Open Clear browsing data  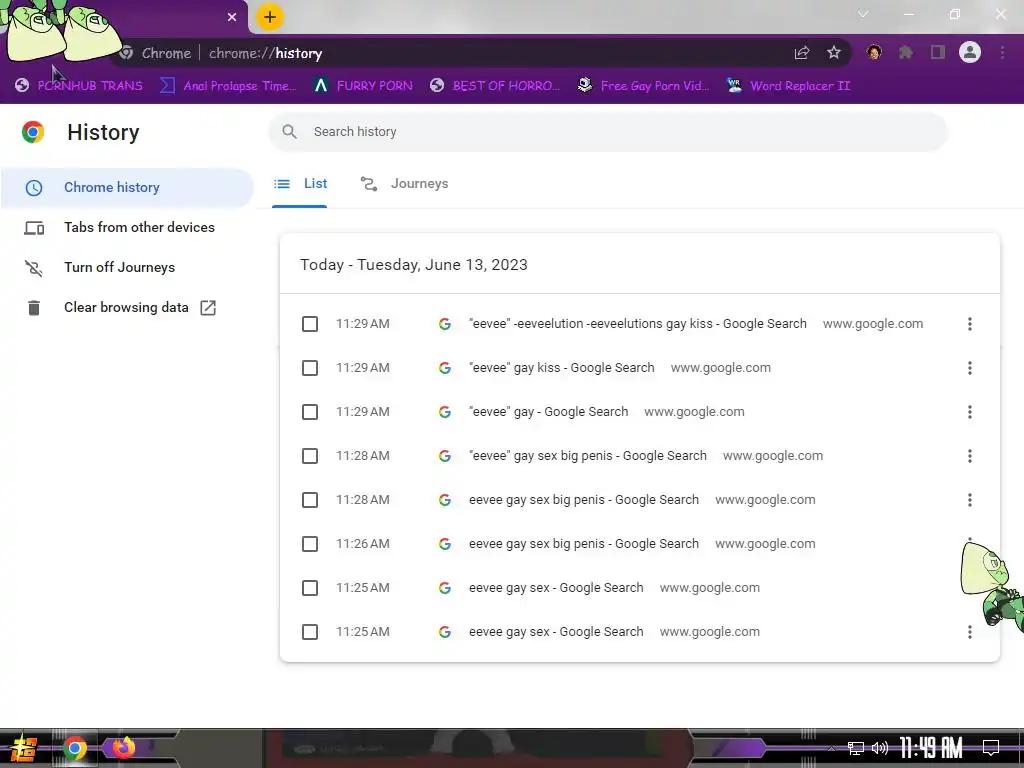click(127, 308)
